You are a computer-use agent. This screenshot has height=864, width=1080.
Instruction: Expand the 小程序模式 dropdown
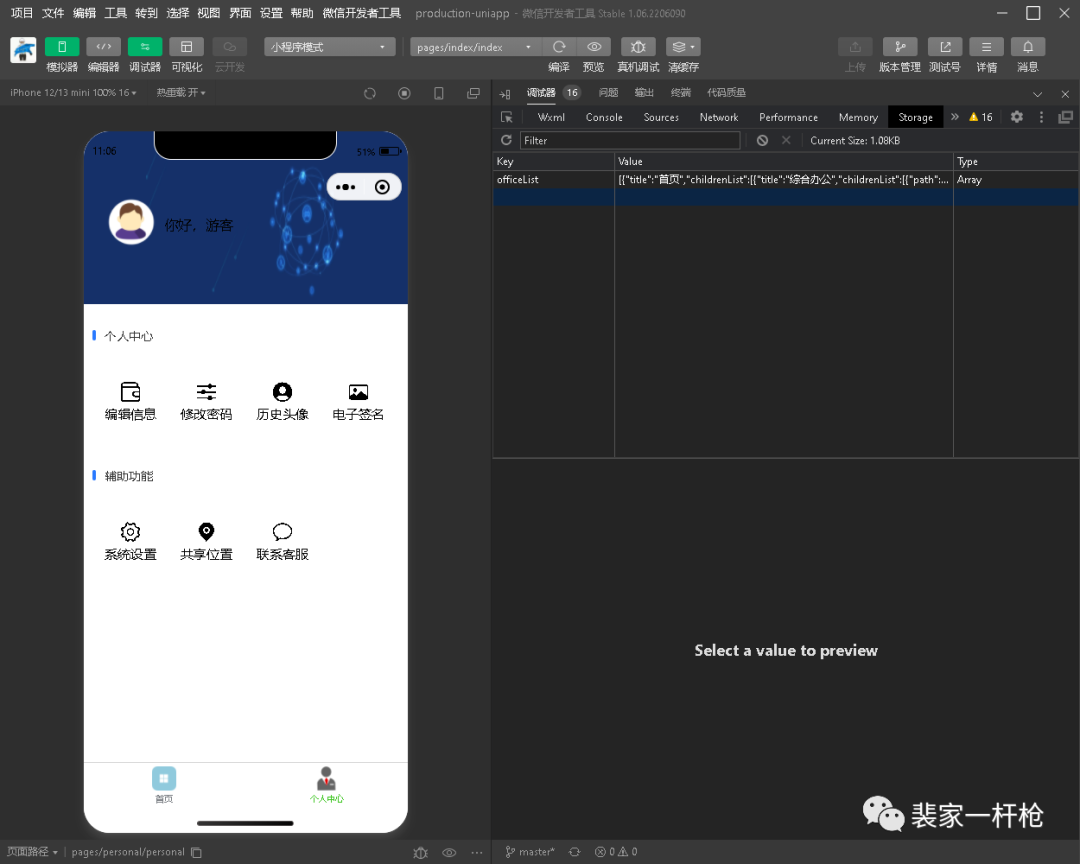(x=330, y=47)
